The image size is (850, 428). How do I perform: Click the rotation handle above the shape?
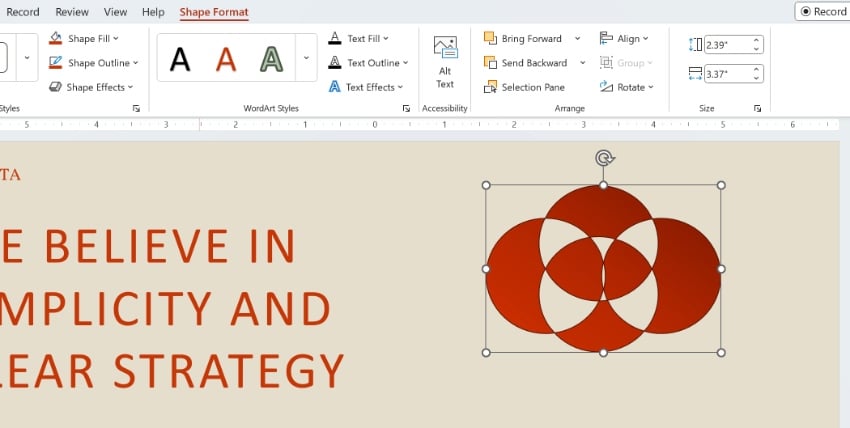[603, 158]
